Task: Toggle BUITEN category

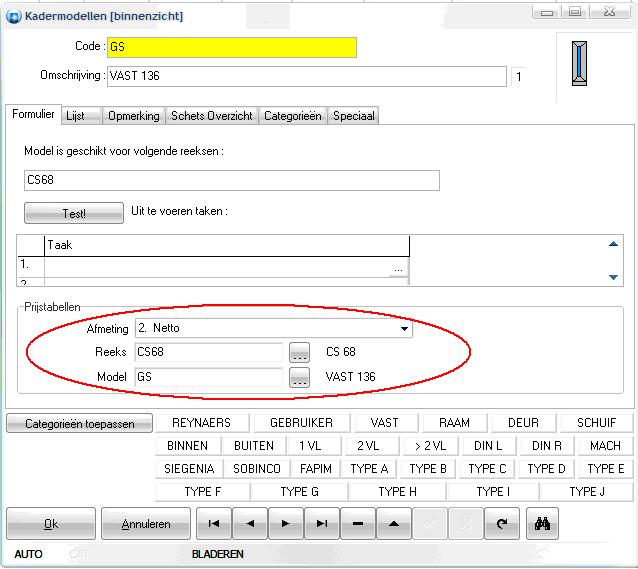Action: [x=254, y=446]
